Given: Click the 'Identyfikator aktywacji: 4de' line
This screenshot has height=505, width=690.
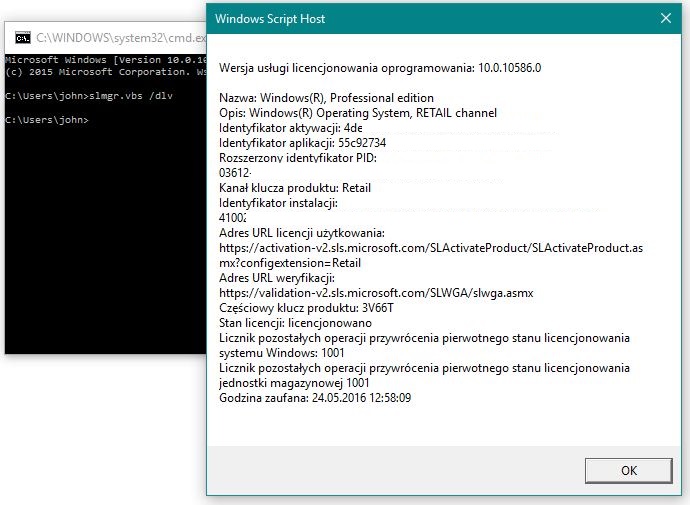Looking at the screenshot, I should 291,128.
